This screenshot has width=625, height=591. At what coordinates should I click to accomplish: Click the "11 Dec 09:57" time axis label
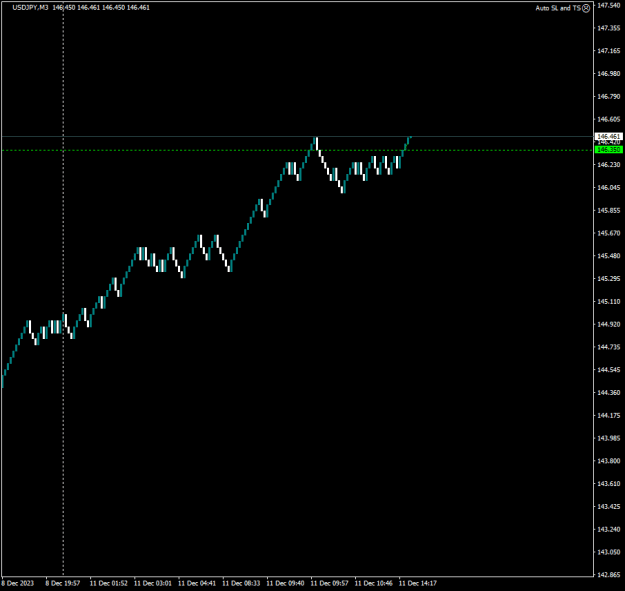pos(330,583)
